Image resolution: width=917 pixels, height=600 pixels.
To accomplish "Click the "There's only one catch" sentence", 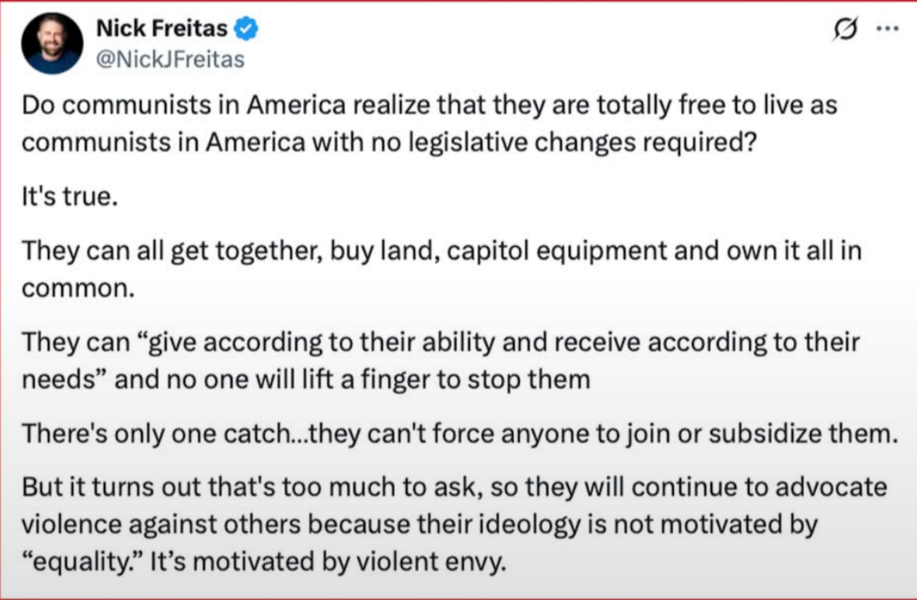I will click(456, 437).
